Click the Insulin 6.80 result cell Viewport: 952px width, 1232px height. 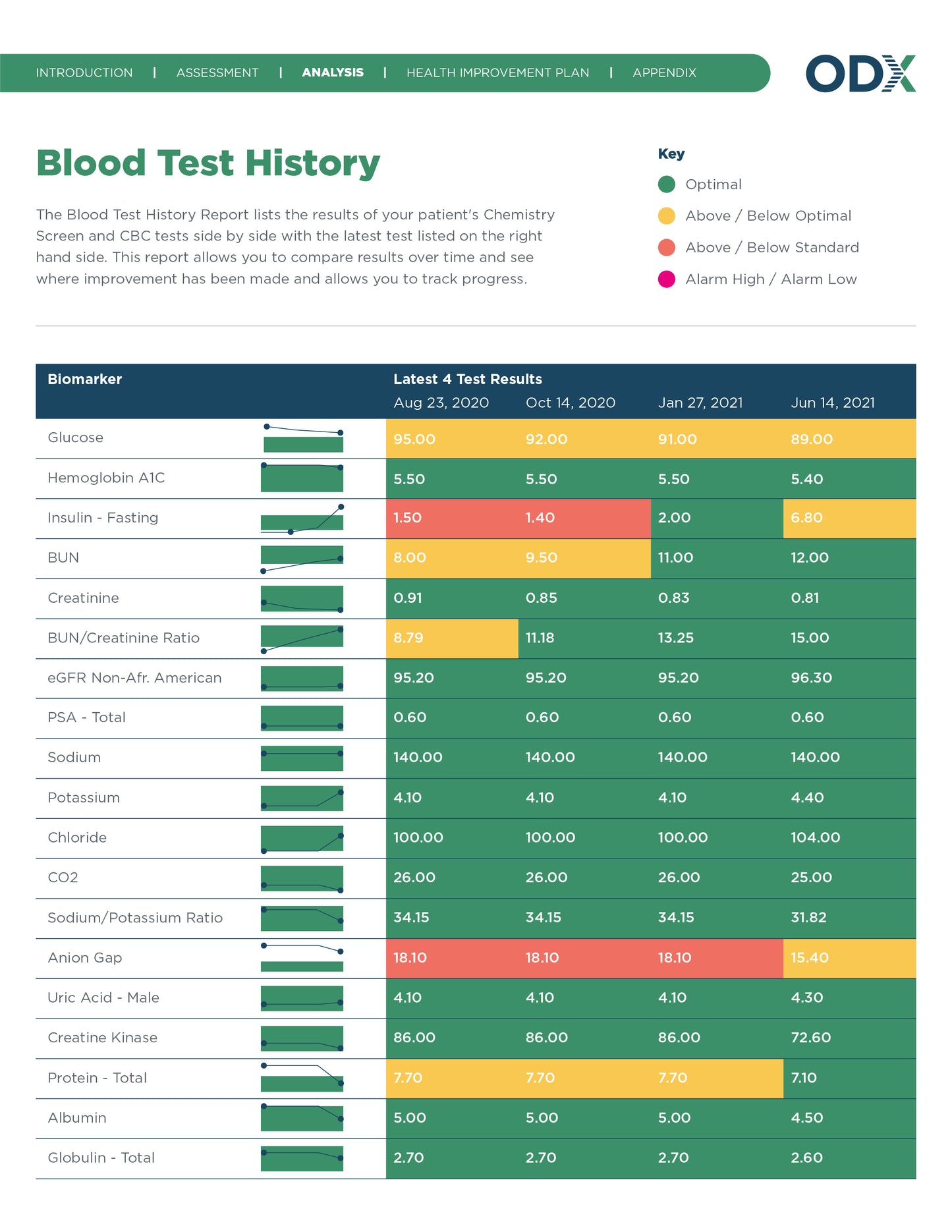point(849,518)
